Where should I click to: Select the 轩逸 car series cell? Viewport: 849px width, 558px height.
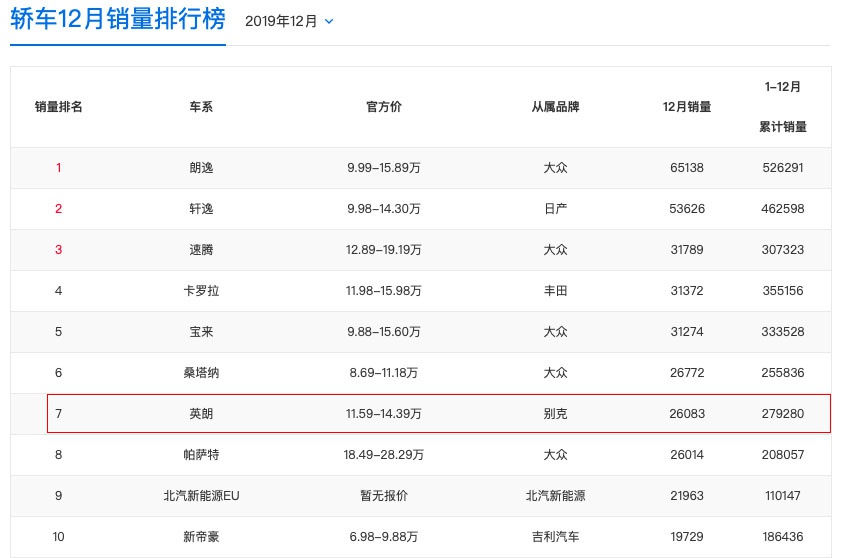[201, 209]
